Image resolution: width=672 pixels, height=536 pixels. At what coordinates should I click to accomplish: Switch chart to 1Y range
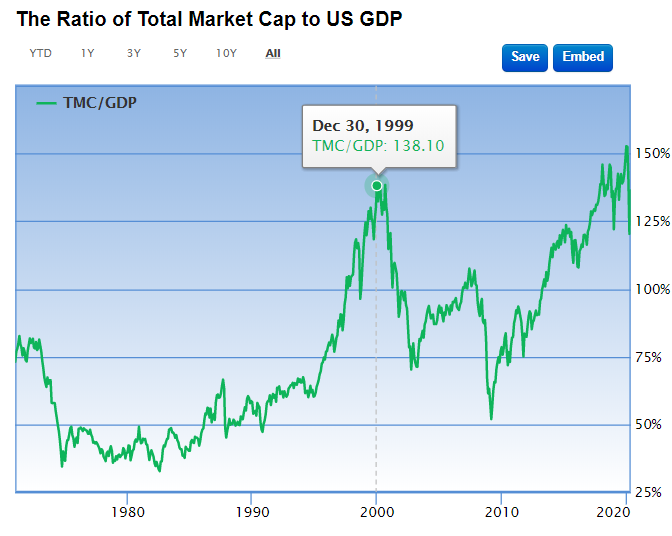pyautogui.click(x=88, y=53)
